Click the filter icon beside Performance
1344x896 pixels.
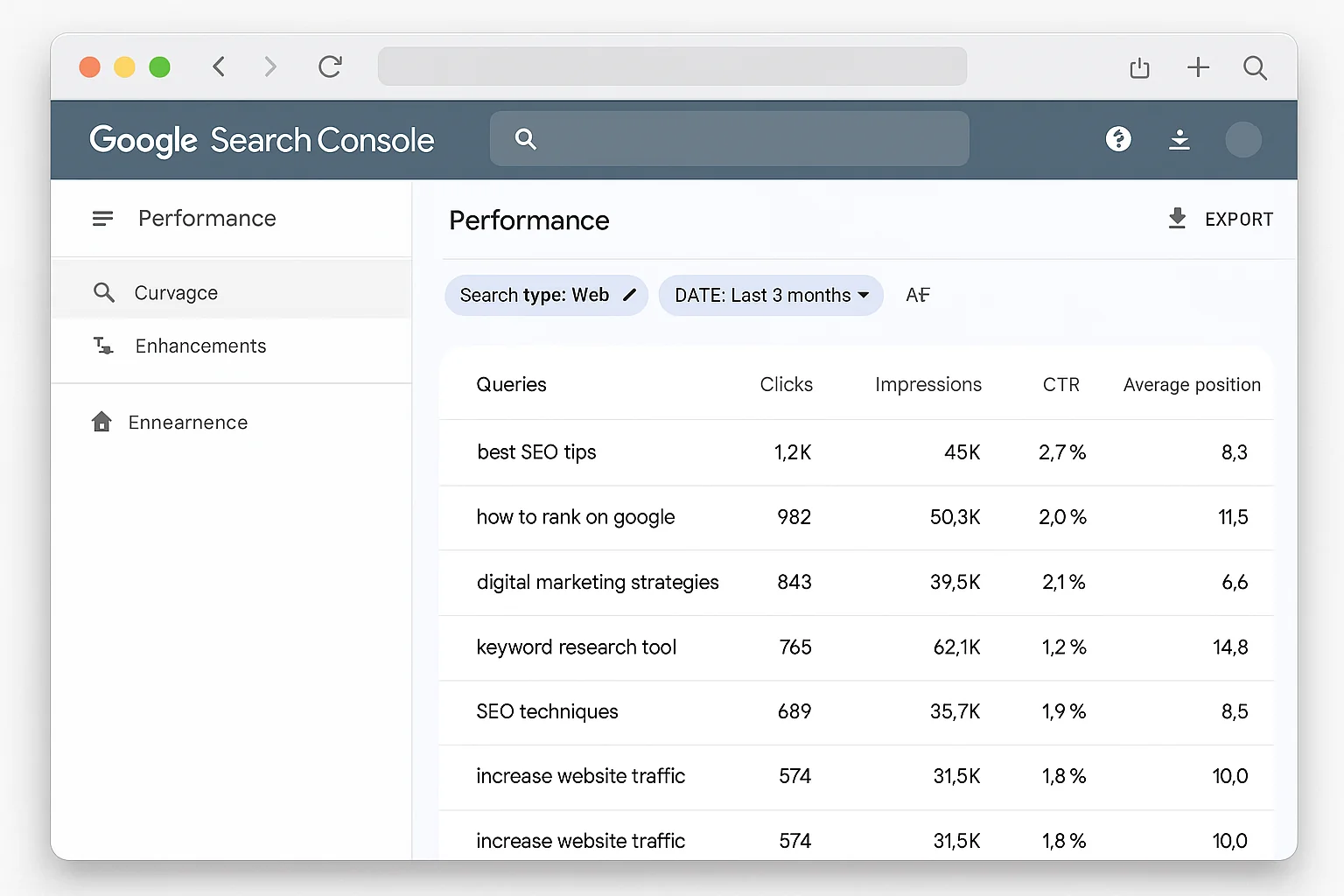102,218
